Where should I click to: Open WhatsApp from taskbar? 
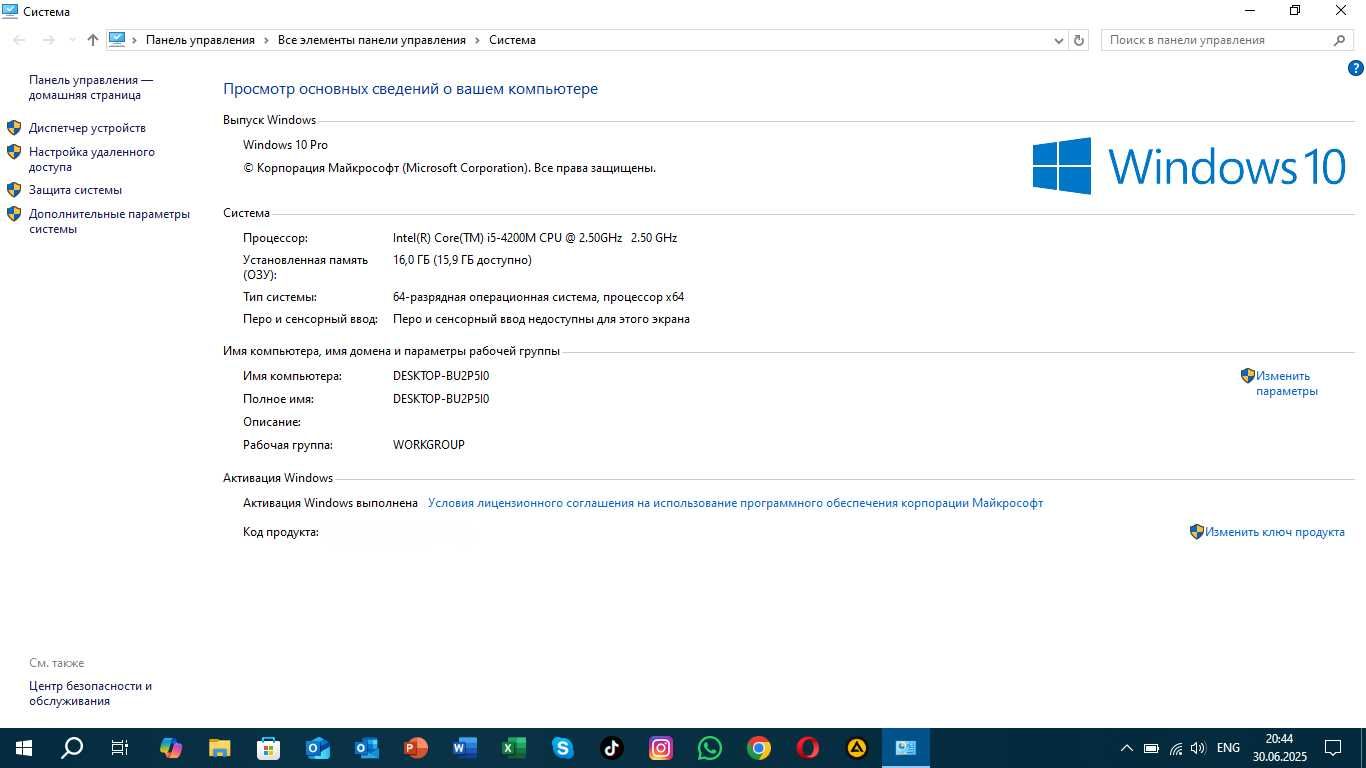pos(710,748)
